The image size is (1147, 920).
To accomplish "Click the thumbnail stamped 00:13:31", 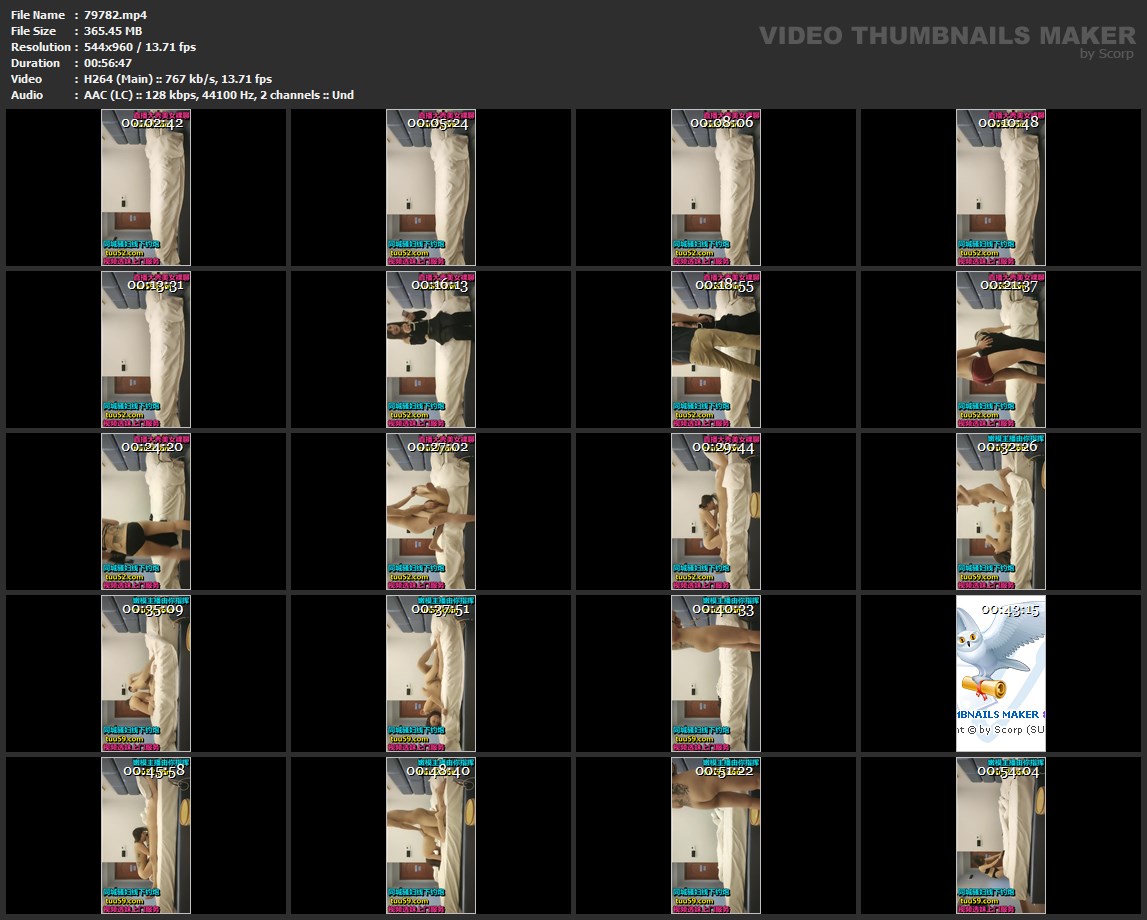I will 145,349.
